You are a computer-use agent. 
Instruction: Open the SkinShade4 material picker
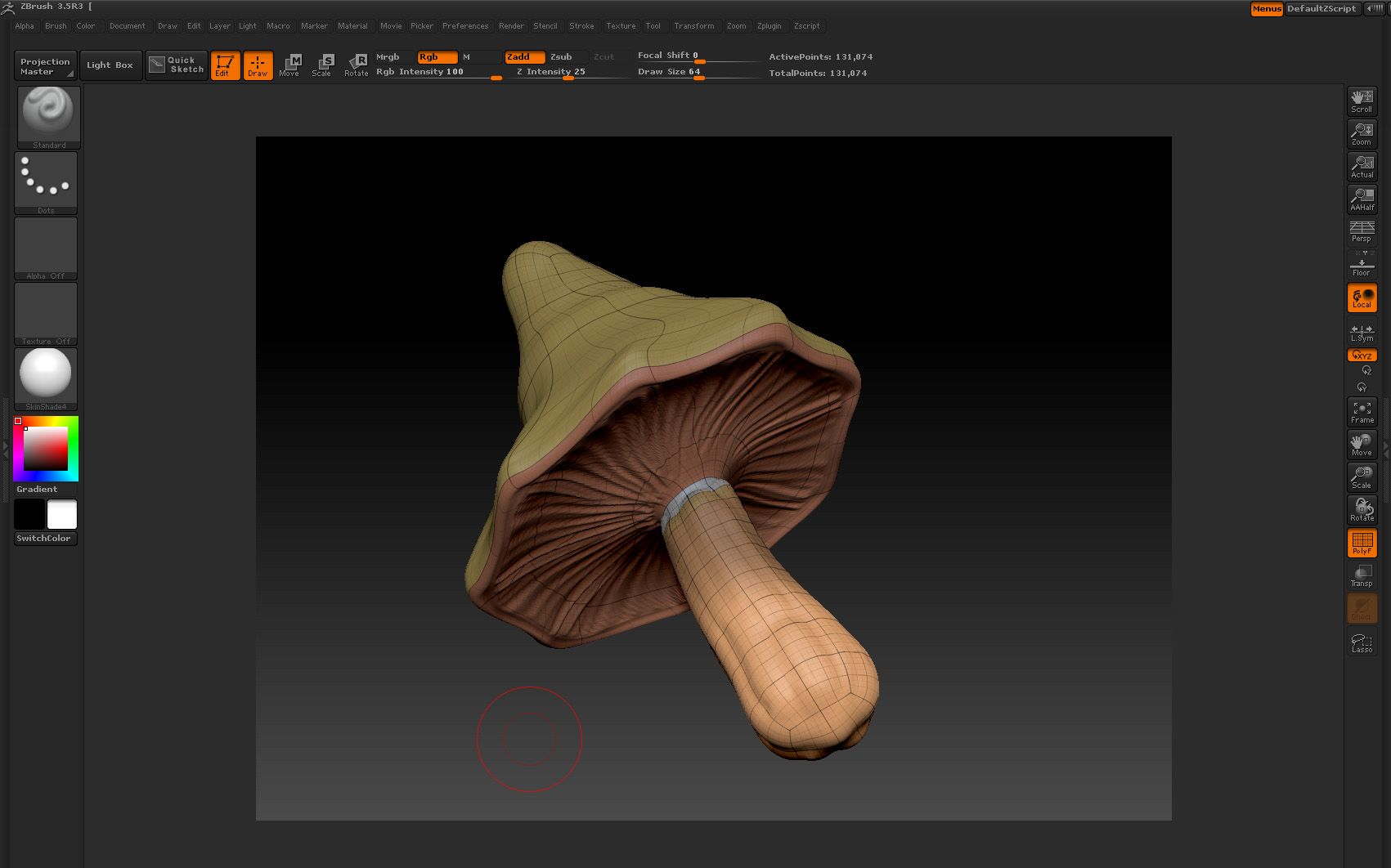click(x=46, y=378)
